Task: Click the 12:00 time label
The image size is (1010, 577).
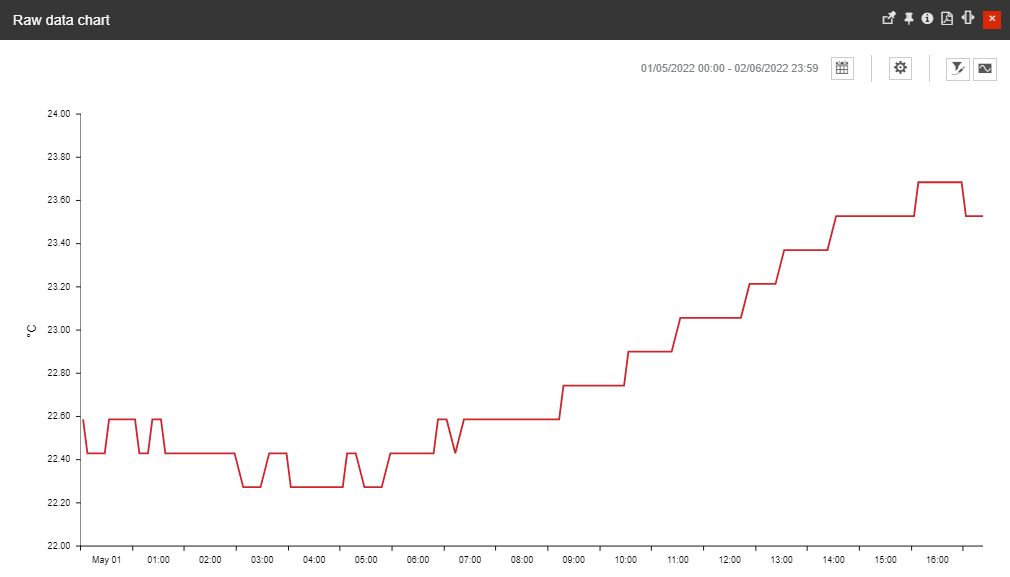Action: pos(730,560)
